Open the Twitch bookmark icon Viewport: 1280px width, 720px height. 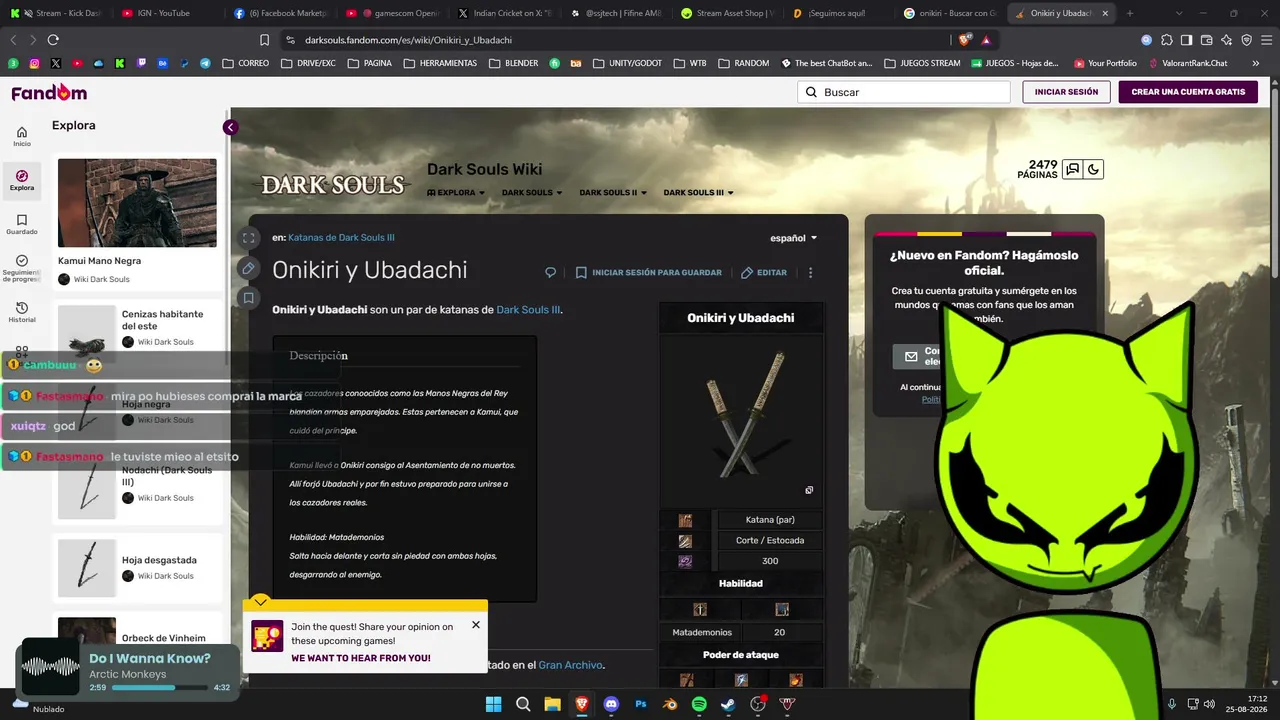[141, 63]
